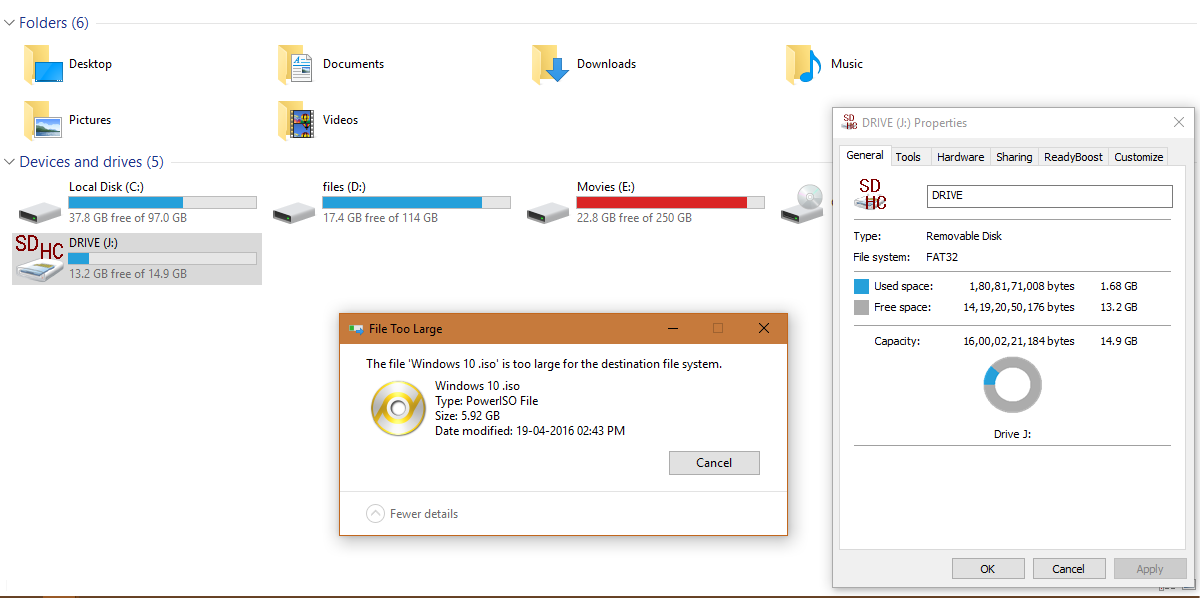The image size is (1200, 598).
Task: Click the red Movies (E:) usage bar
Action: pos(670,202)
